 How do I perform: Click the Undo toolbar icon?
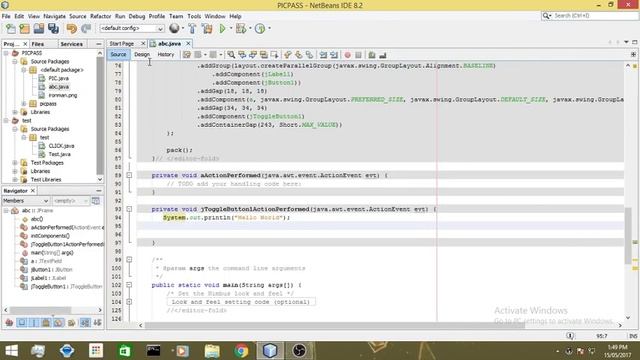pyautogui.click(x=72, y=29)
